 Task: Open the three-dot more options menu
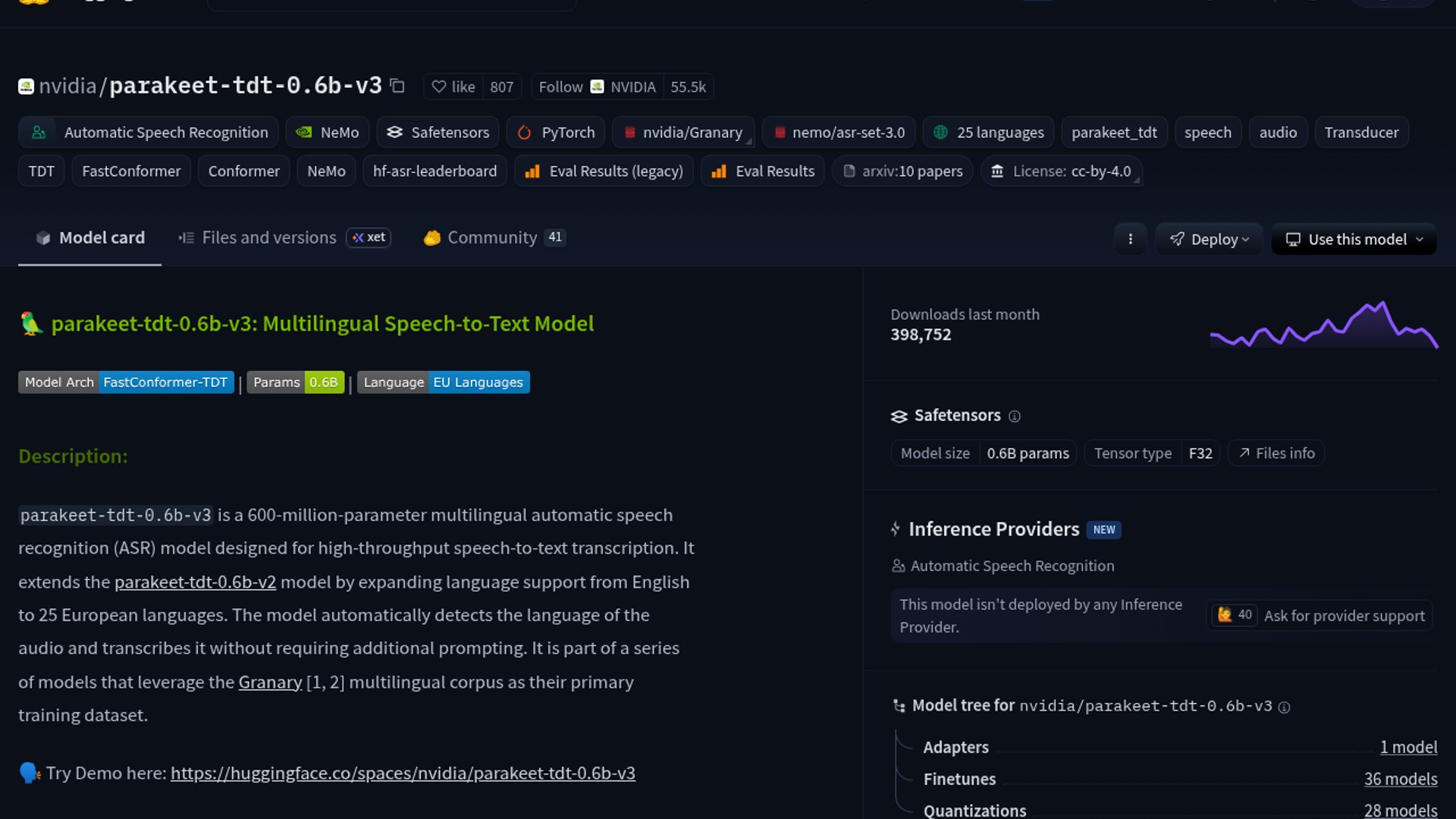tap(1130, 239)
